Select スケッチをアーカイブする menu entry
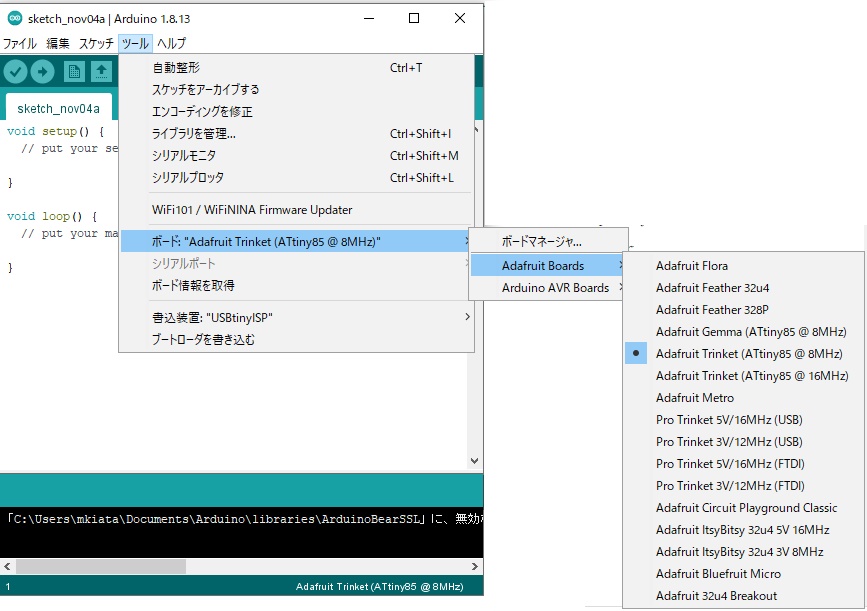867x611 pixels. point(296,90)
